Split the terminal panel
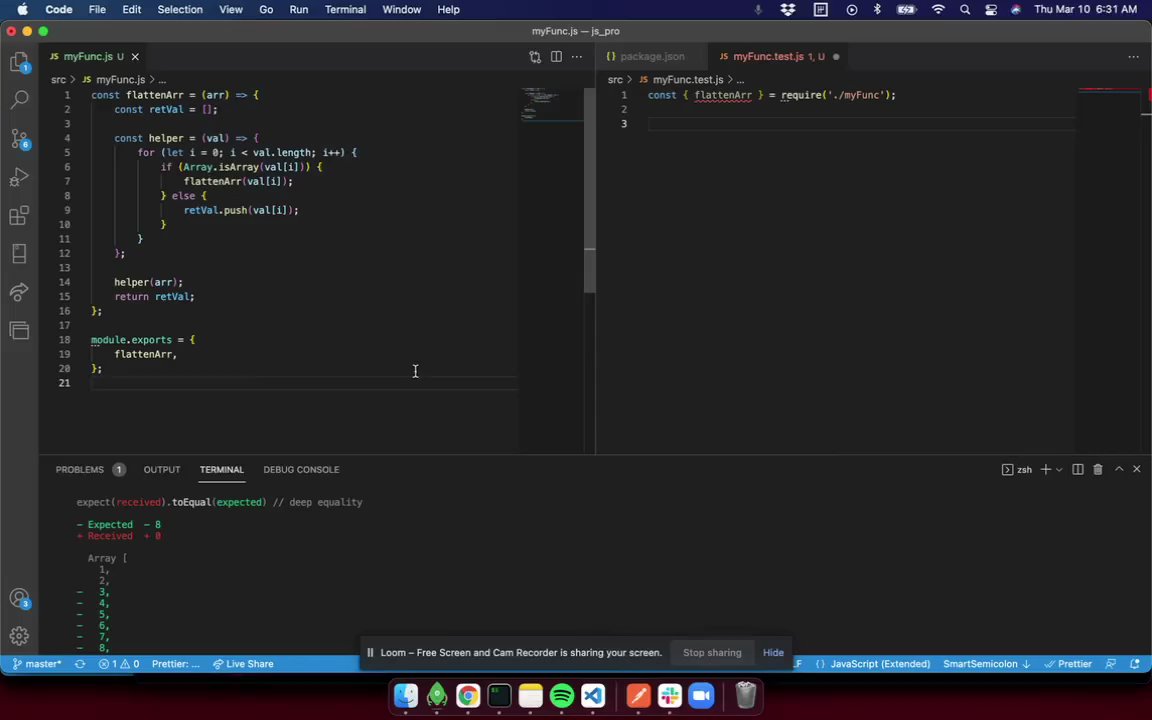Image resolution: width=1152 pixels, height=720 pixels. 1078,469
